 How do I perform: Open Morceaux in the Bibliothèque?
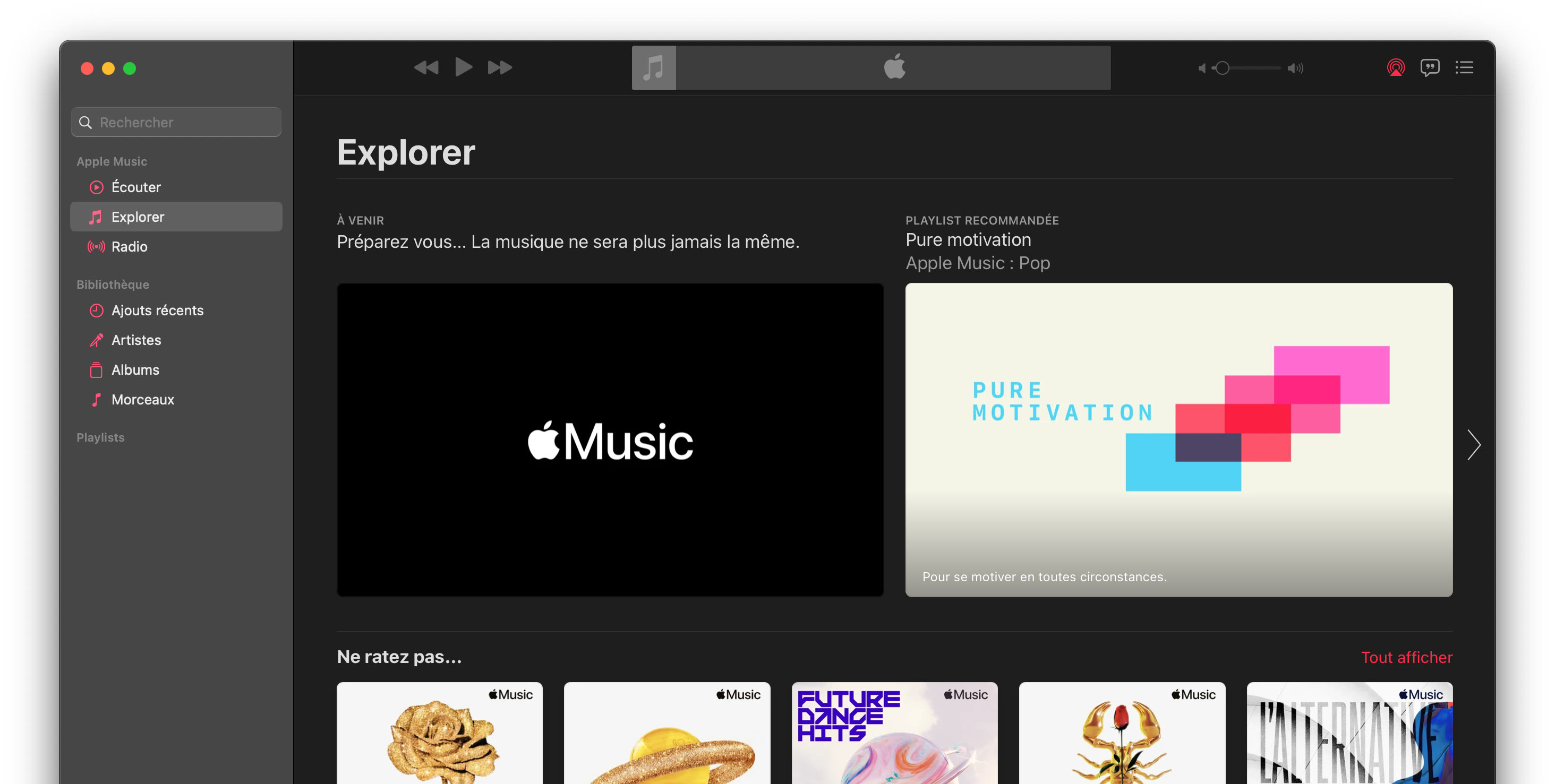pyautogui.click(x=142, y=399)
